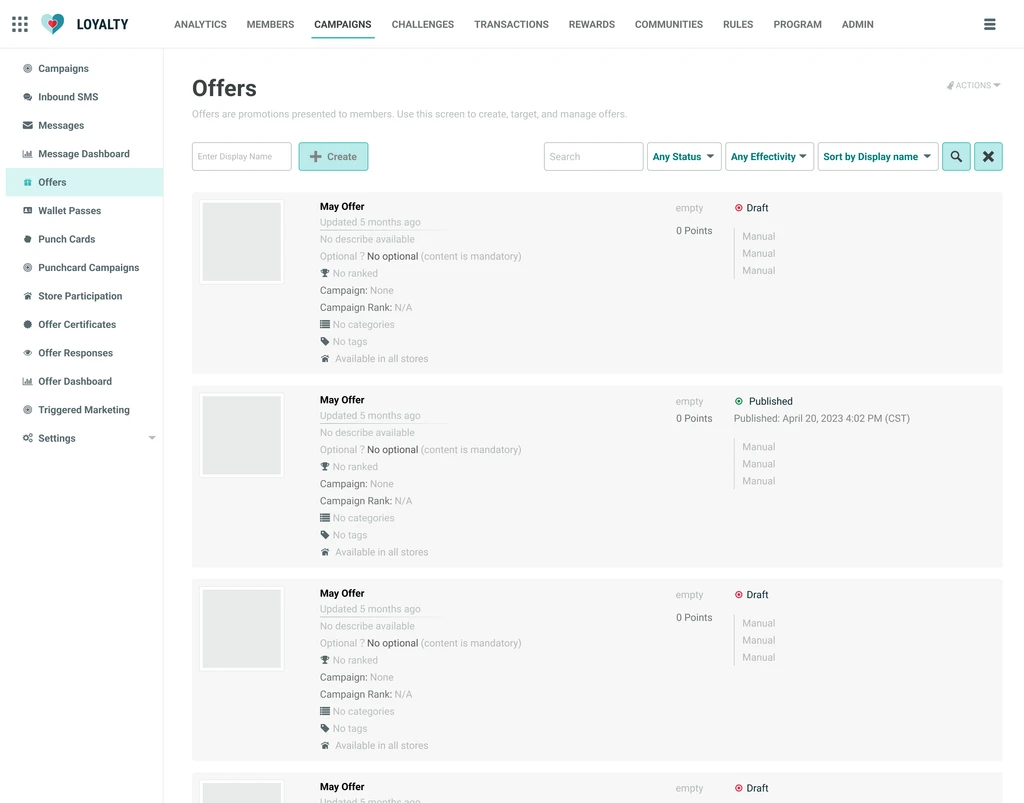This screenshot has width=1024, height=803.
Task: Open the Actions dropdown
Action: pyautogui.click(x=974, y=86)
